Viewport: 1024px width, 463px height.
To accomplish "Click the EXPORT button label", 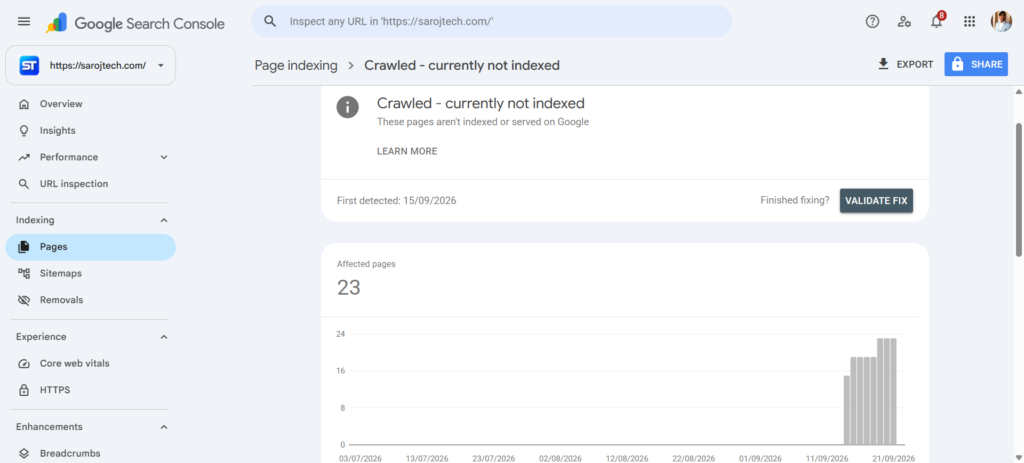I will click(x=915, y=65).
